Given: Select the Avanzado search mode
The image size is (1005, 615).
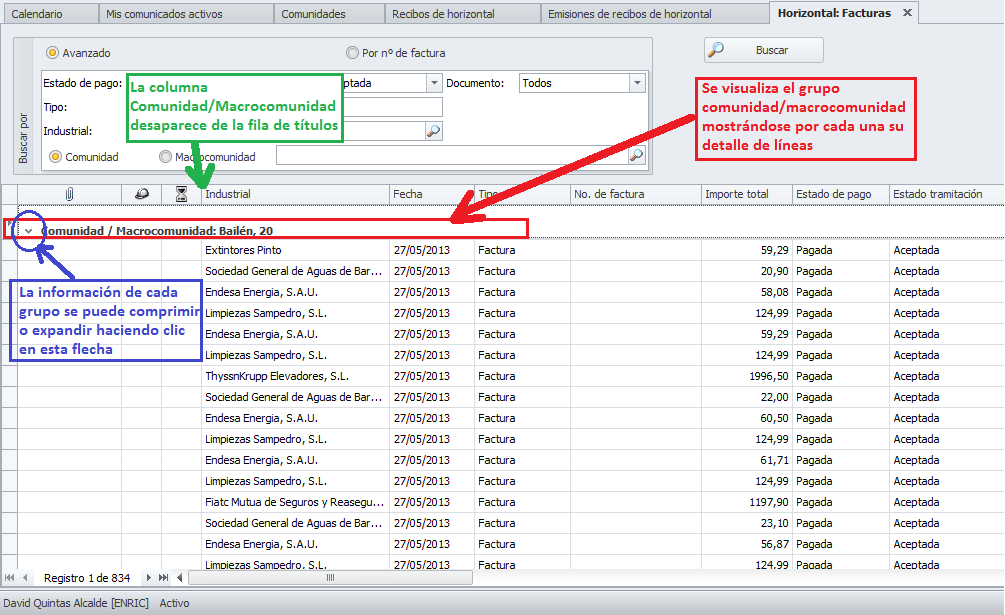Looking at the screenshot, I should (53, 53).
